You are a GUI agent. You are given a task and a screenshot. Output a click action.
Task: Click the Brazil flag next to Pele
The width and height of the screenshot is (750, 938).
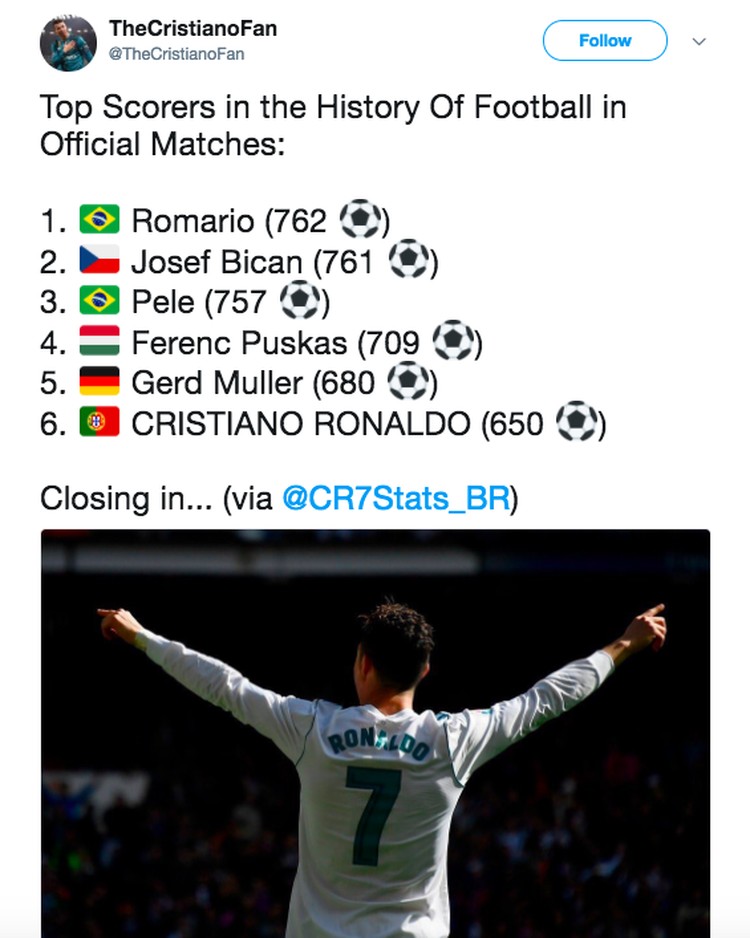99,300
